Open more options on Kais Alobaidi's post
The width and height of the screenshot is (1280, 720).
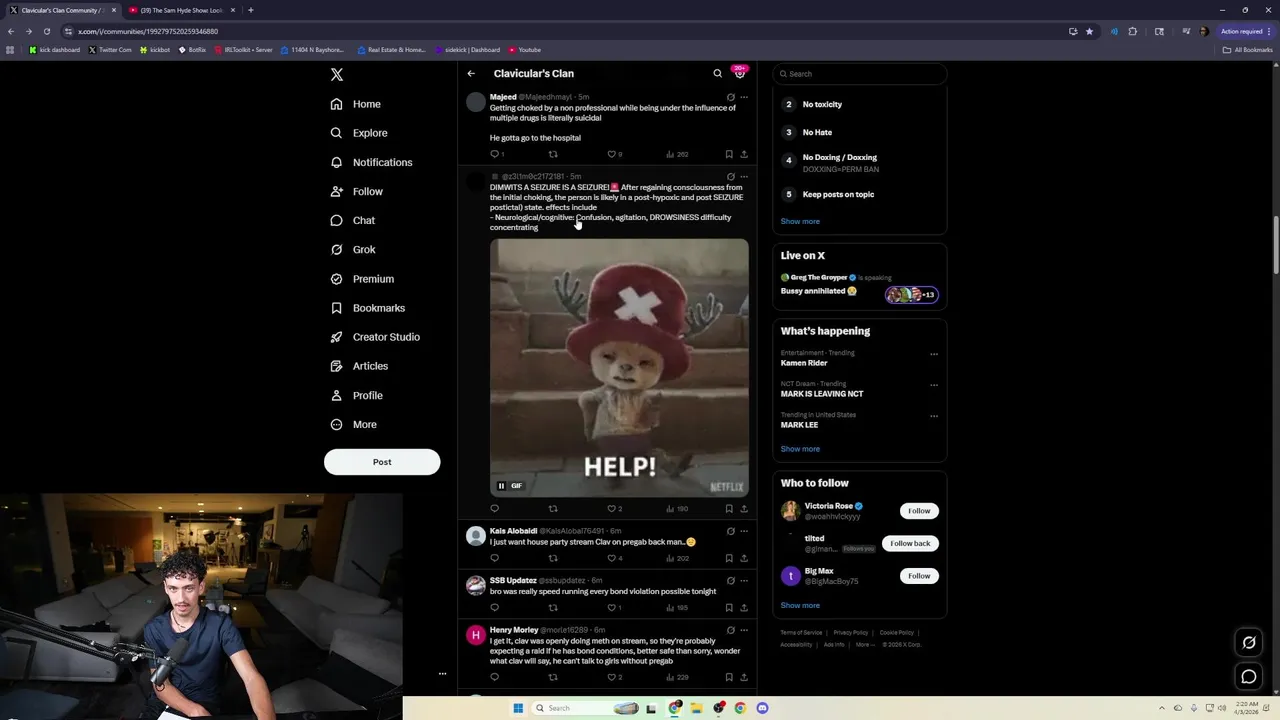[744, 531]
